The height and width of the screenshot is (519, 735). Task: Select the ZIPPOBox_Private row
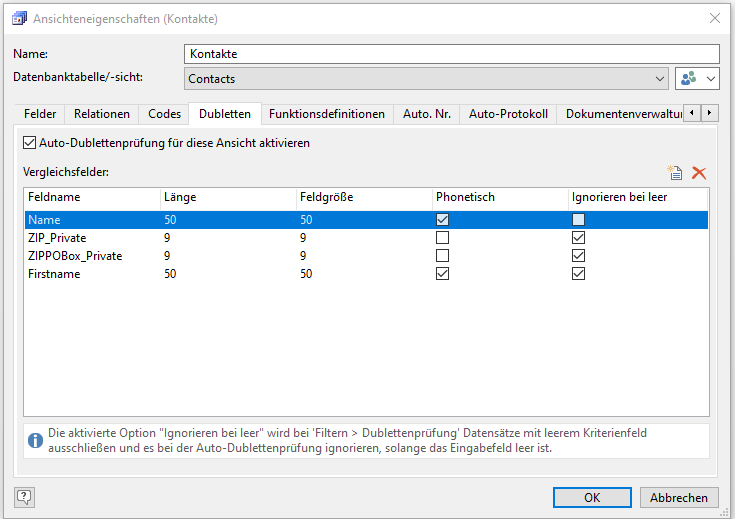pyautogui.click(x=75, y=256)
